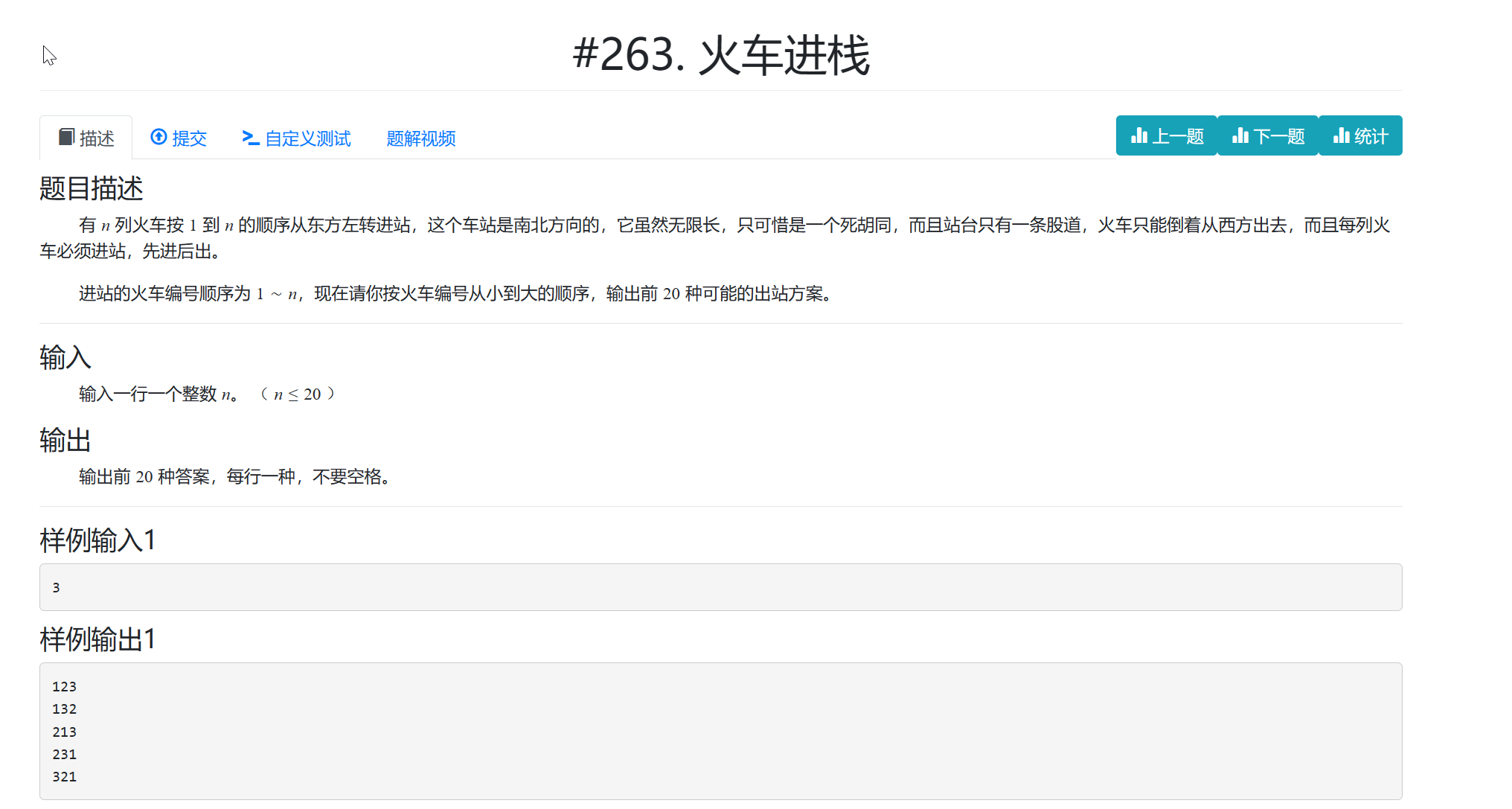Switch to the 描述 tab
This screenshot has height=809, width=1512.
pos(96,138)
